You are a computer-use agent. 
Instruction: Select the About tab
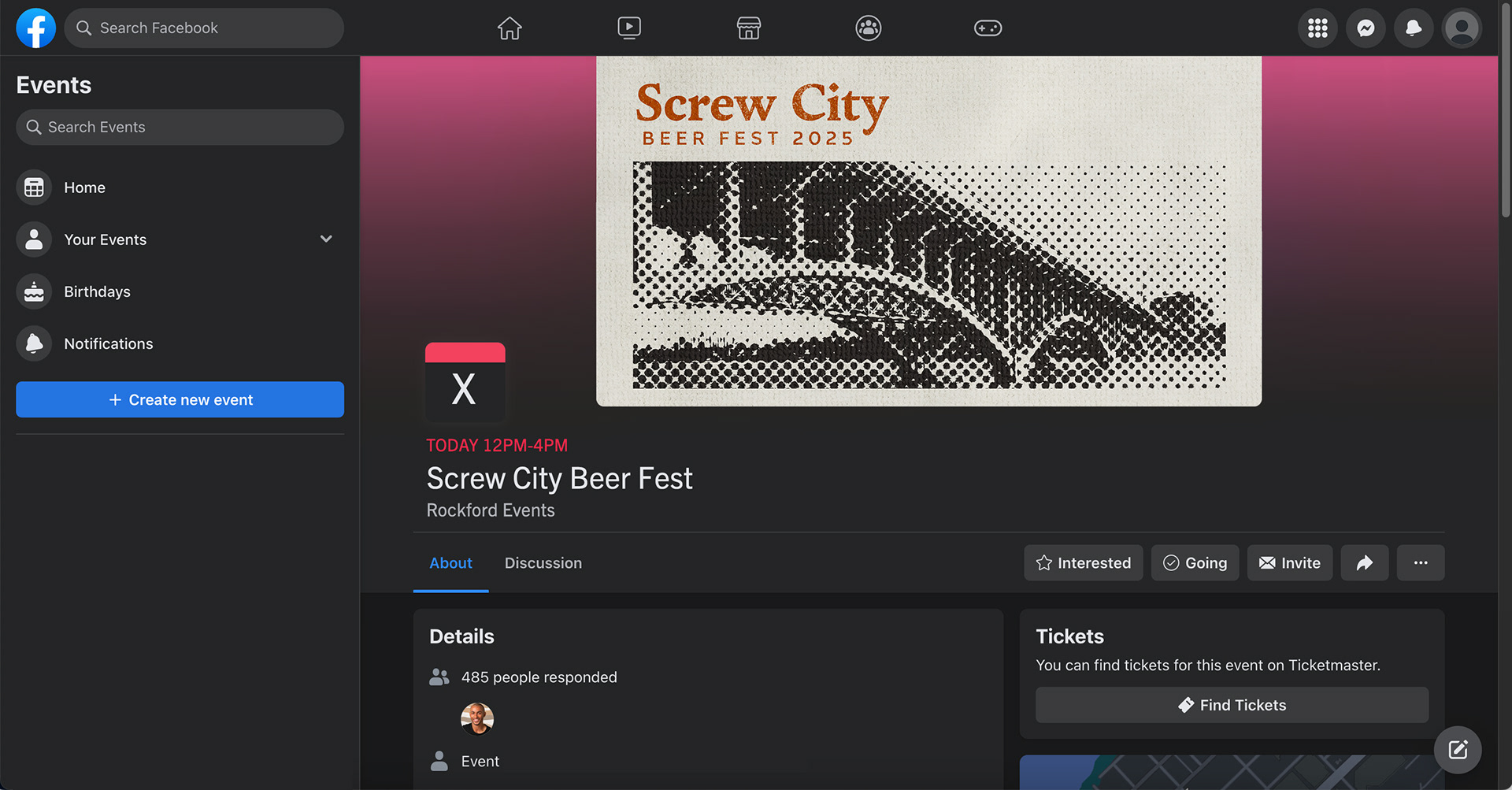click(450, 563)
